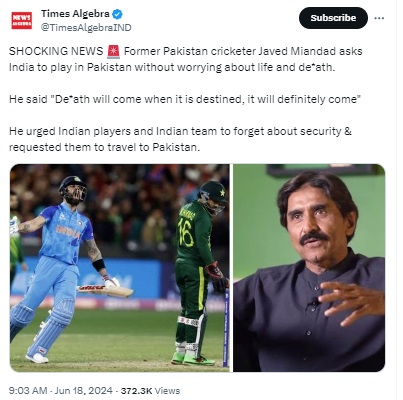The height and width of the screenshot is (400, 403).
Task: Click the lapel microphone on the black shirt
Action: 314,301
